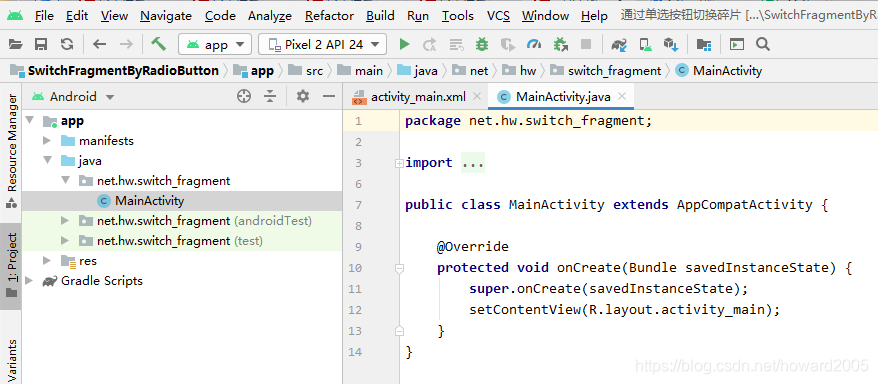Screen dimensions: 878x384
Task: Open the File menu
Action: pyautogui.click(x=44, y=16)
